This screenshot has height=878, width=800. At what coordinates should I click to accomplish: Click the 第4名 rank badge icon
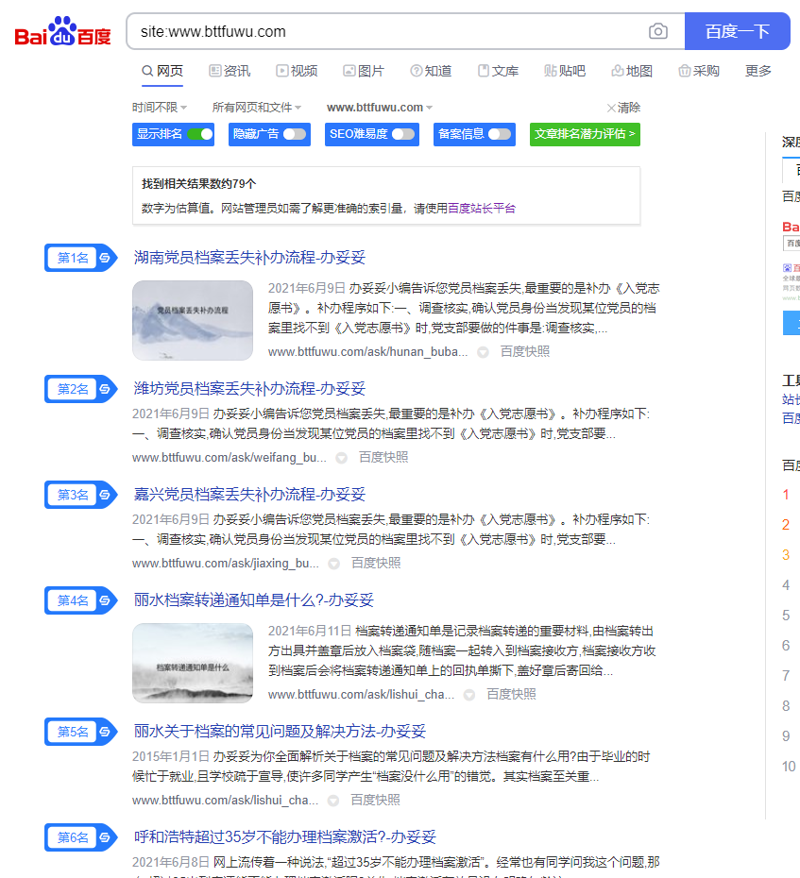(81, 600)
